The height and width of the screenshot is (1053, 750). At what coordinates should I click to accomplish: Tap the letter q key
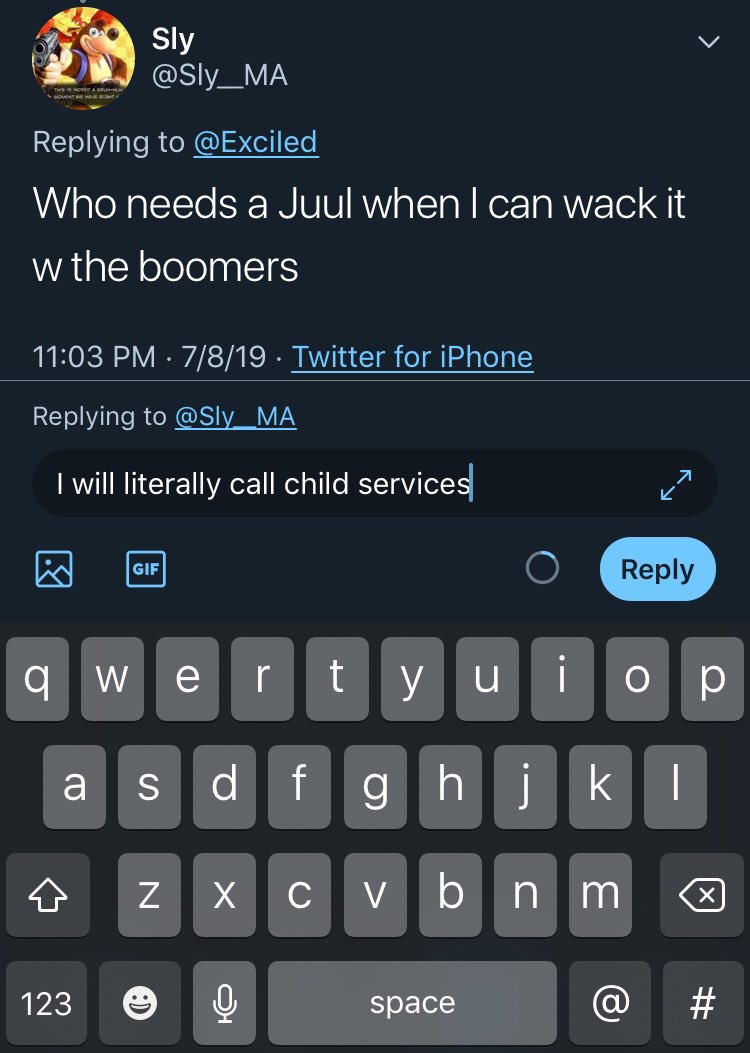pyautogui.click(x=38, y=679)
